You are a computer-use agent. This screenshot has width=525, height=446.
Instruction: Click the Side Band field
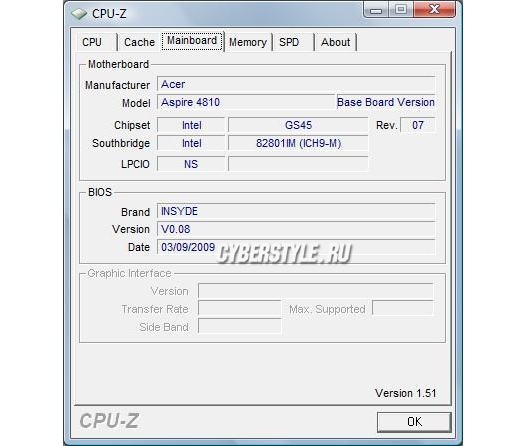coord(240,326)
